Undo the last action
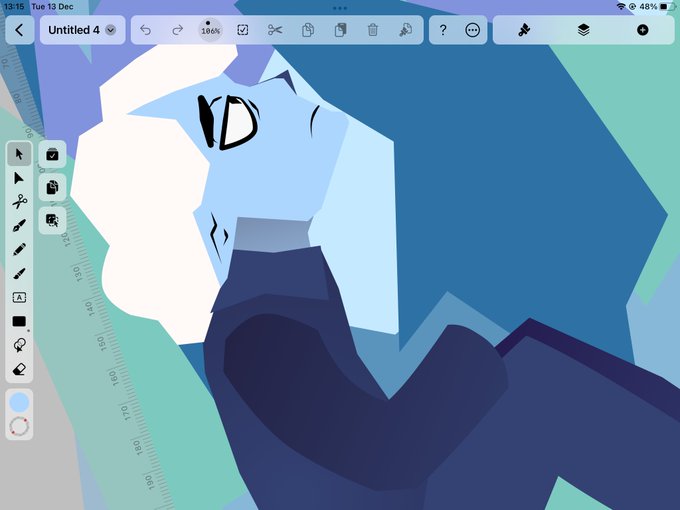The width and height of the screenshot is (680, 510). (x=146, y=30)
